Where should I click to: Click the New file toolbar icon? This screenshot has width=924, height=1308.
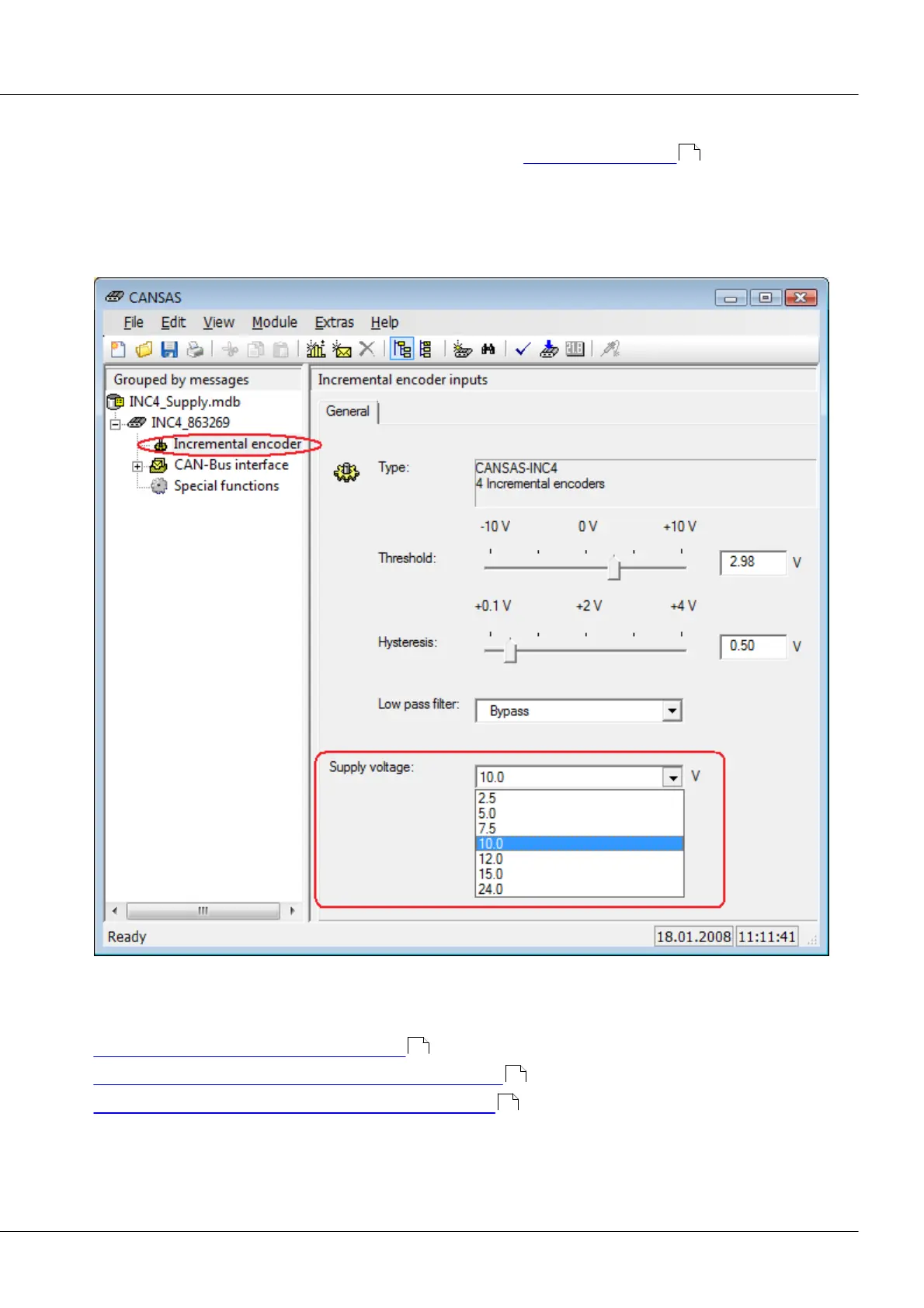[118, 350]
